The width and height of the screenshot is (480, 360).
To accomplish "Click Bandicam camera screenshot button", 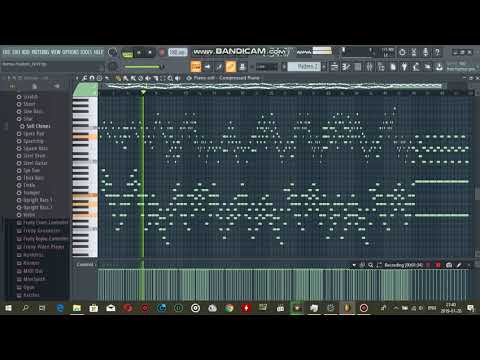I will tap(449, 265).
